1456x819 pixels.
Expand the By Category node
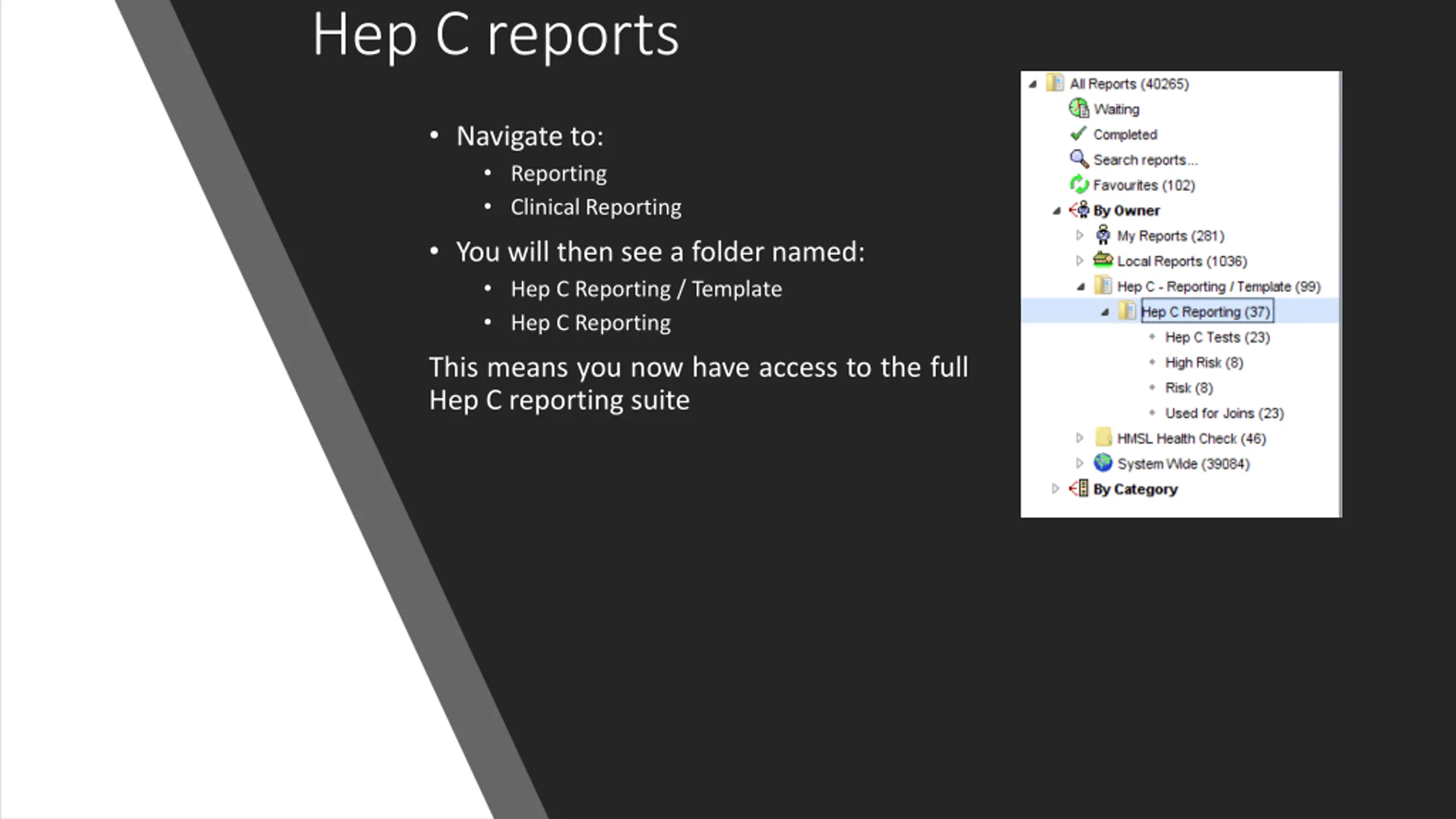[1056, 489]
